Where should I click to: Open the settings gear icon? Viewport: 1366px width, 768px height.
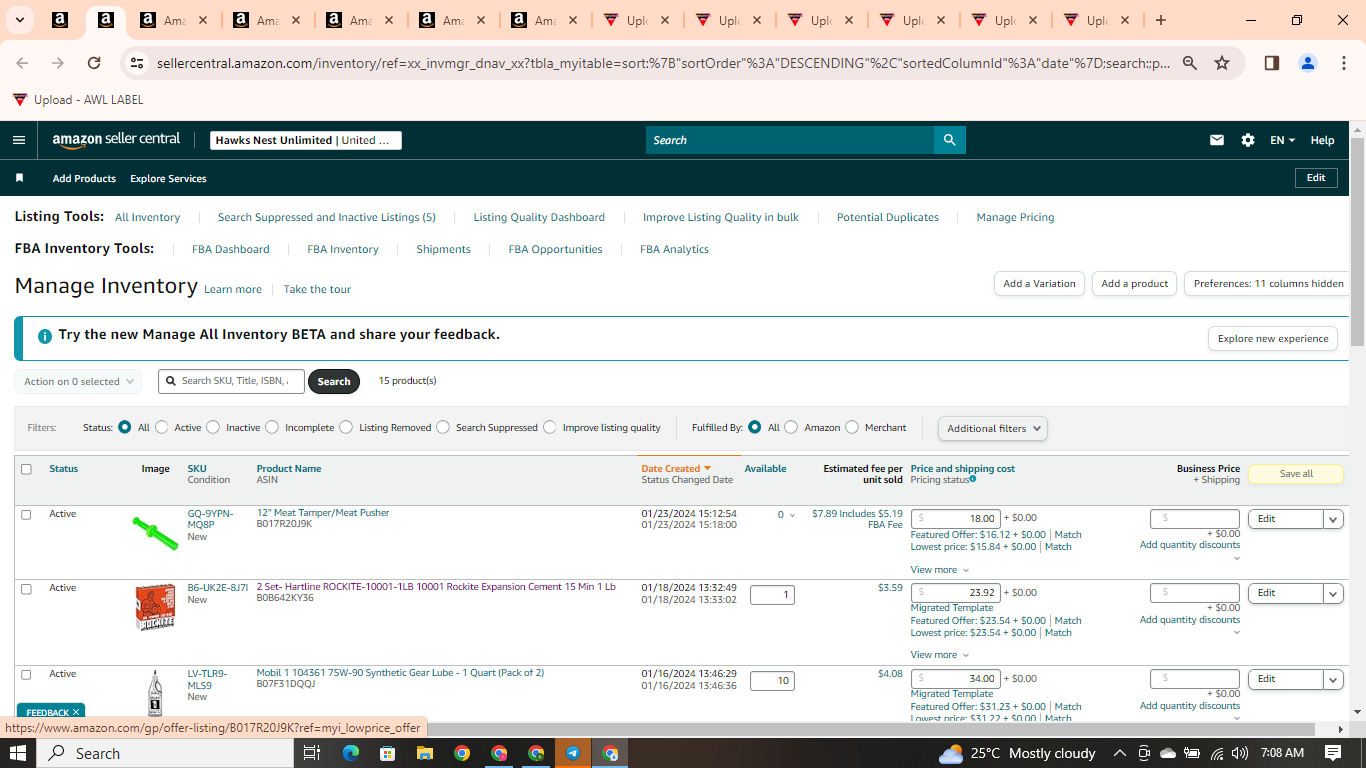(x=1248, y=140)
